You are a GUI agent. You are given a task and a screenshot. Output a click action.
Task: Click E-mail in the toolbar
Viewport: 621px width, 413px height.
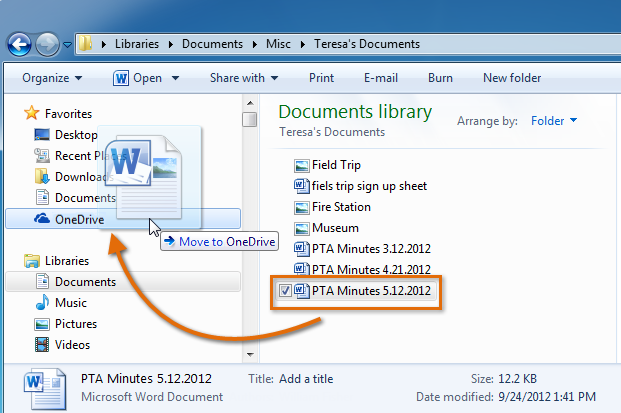pos(381,78)
